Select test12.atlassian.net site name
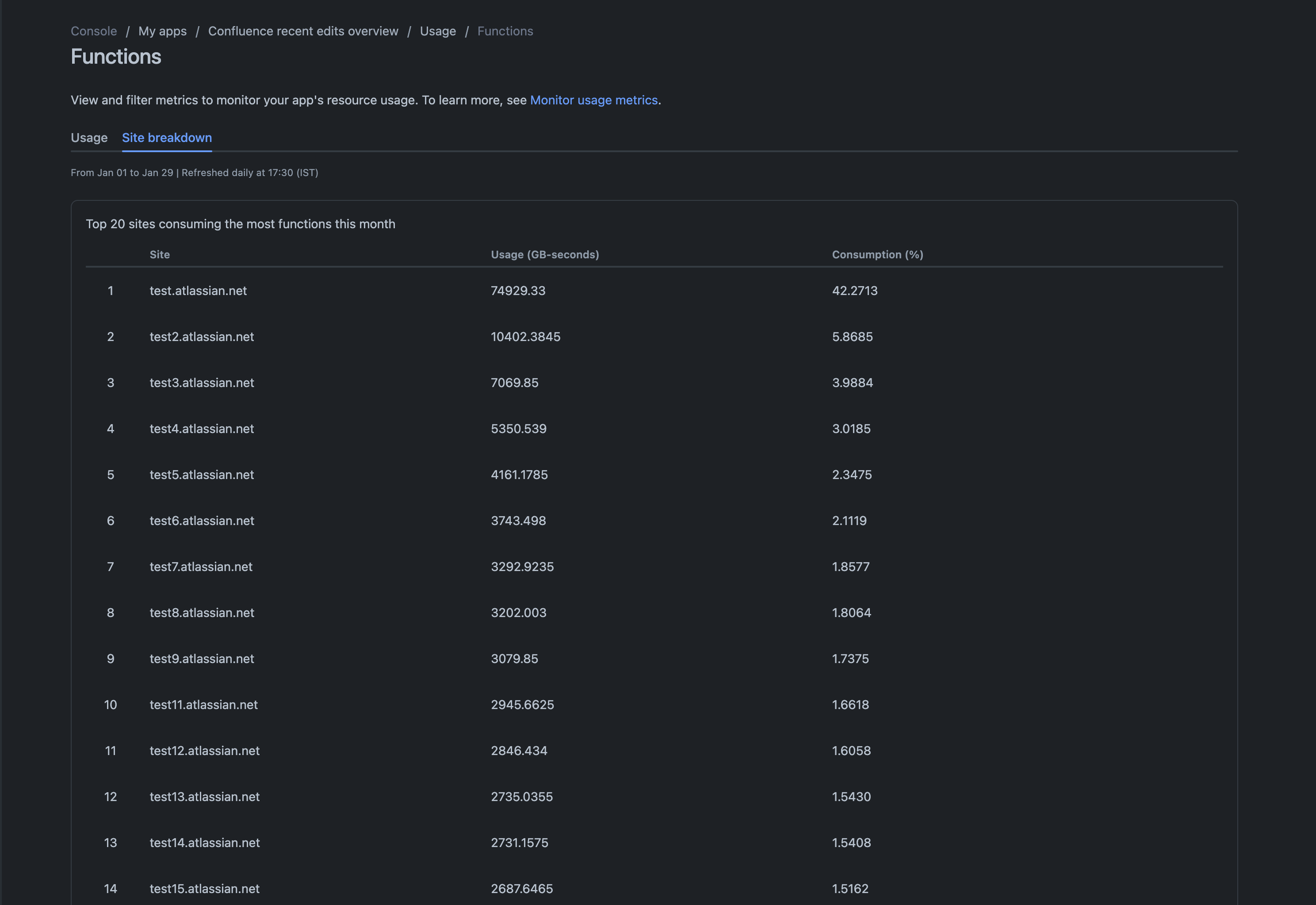Image resolution: width=1316 pixels, height=905 pixels. click(205, 750)
